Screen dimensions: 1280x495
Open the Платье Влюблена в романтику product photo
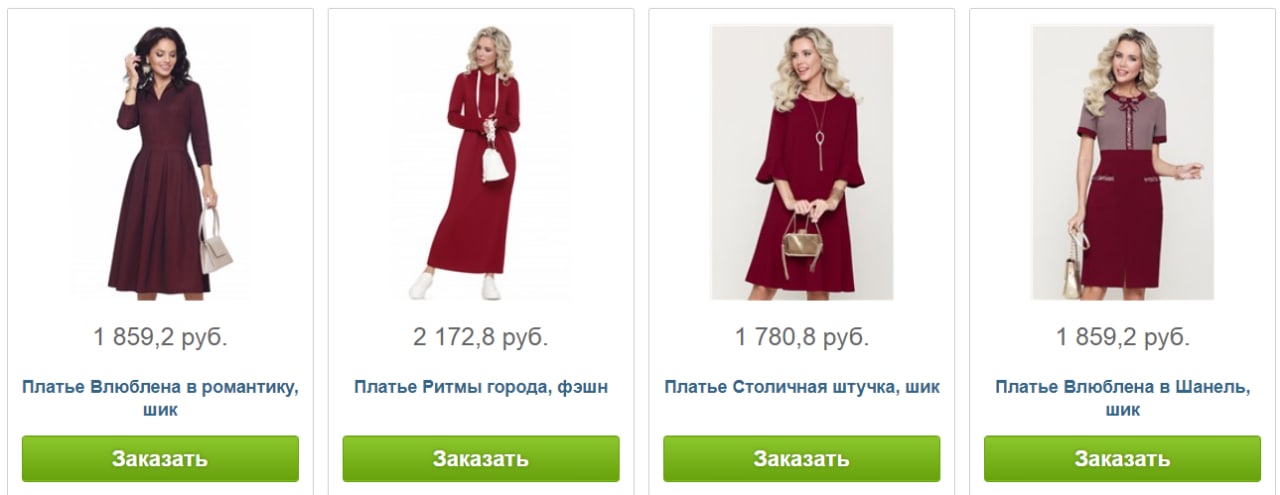point(160,162)
